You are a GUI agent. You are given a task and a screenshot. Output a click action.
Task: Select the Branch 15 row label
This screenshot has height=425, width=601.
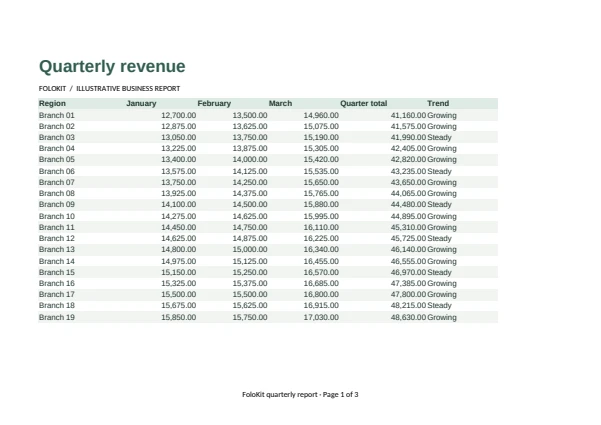[57, 272]
